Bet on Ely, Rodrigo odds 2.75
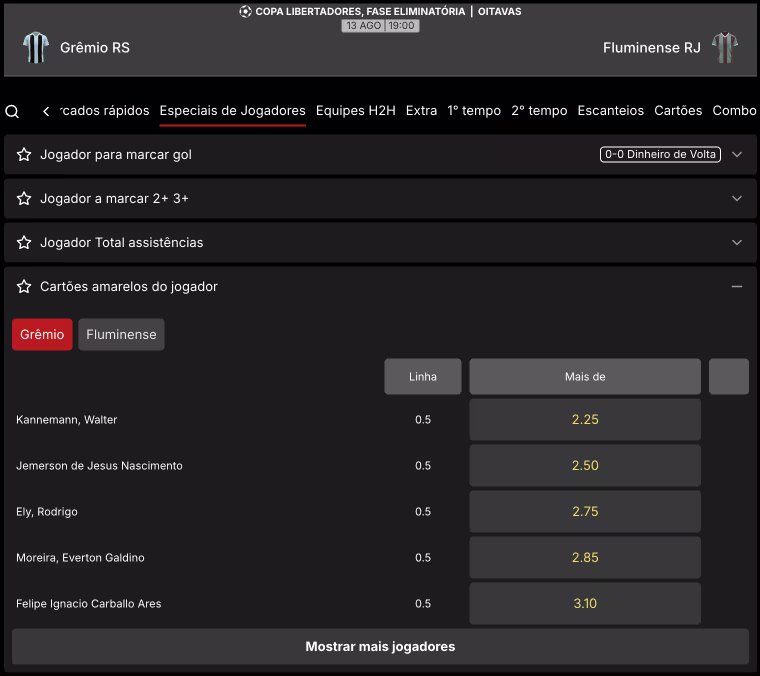Image resolution: width=760 pixels, height=676 pixels. (585, 512)
